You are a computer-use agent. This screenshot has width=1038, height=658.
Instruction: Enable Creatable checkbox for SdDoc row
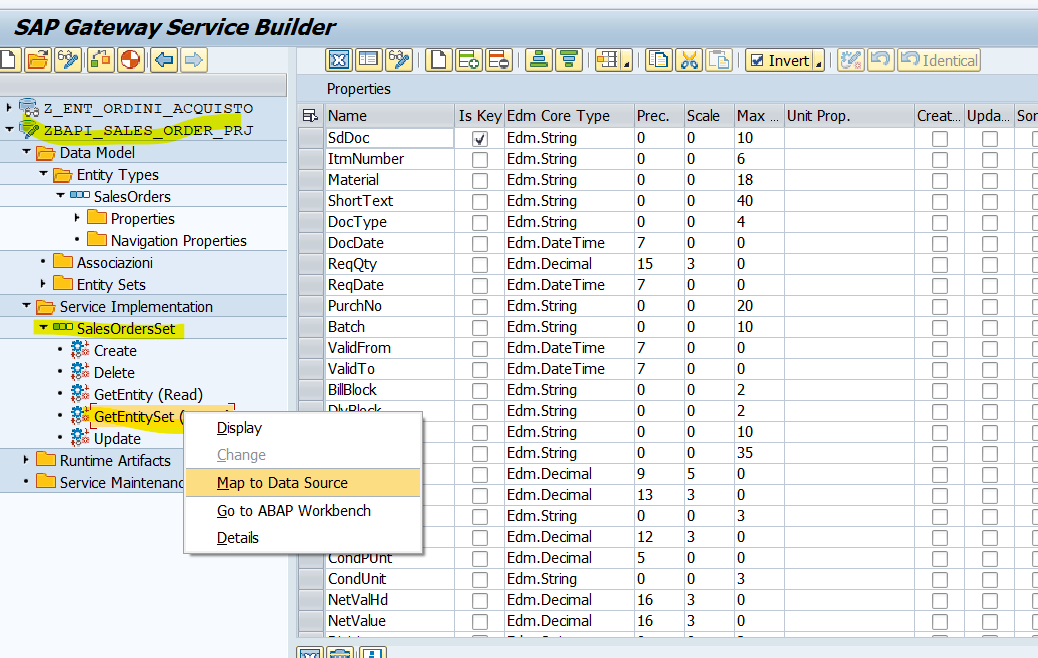(x=939, y=139)
